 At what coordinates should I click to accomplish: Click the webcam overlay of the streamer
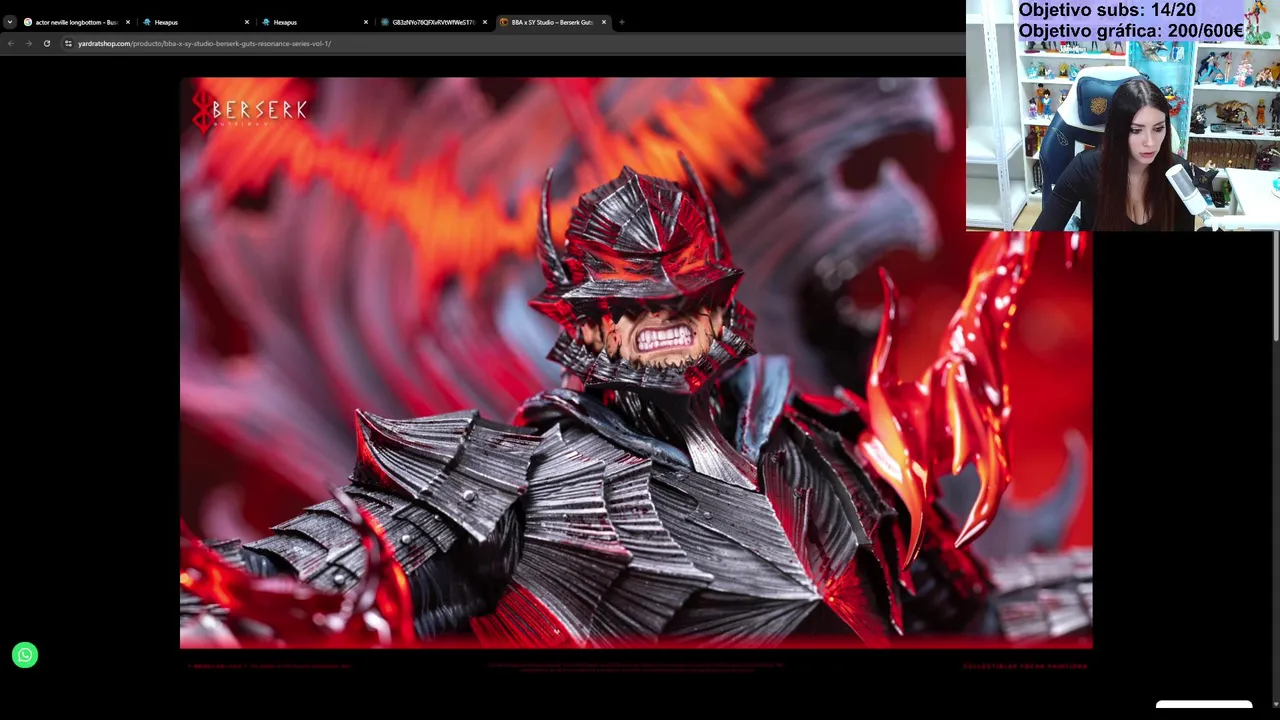point(1123,116)
